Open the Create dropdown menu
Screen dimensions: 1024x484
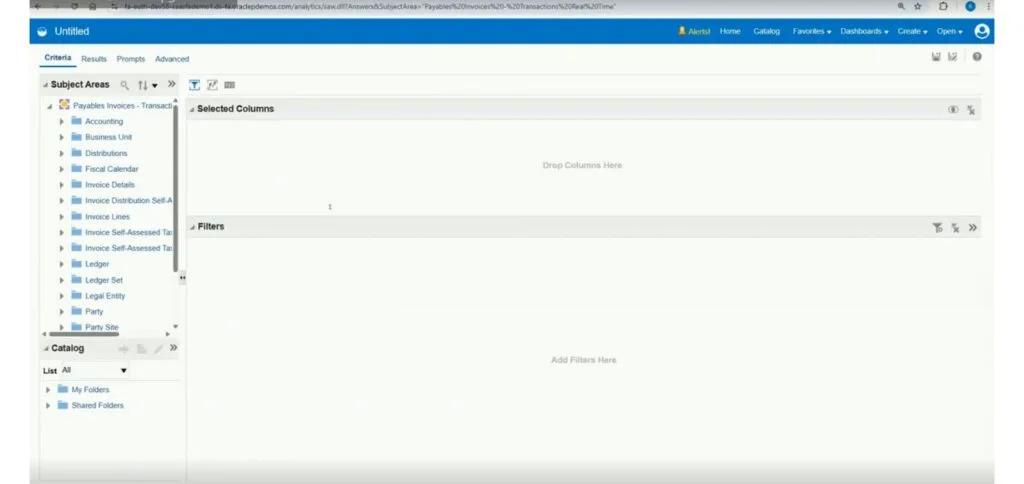pos(912,31)
